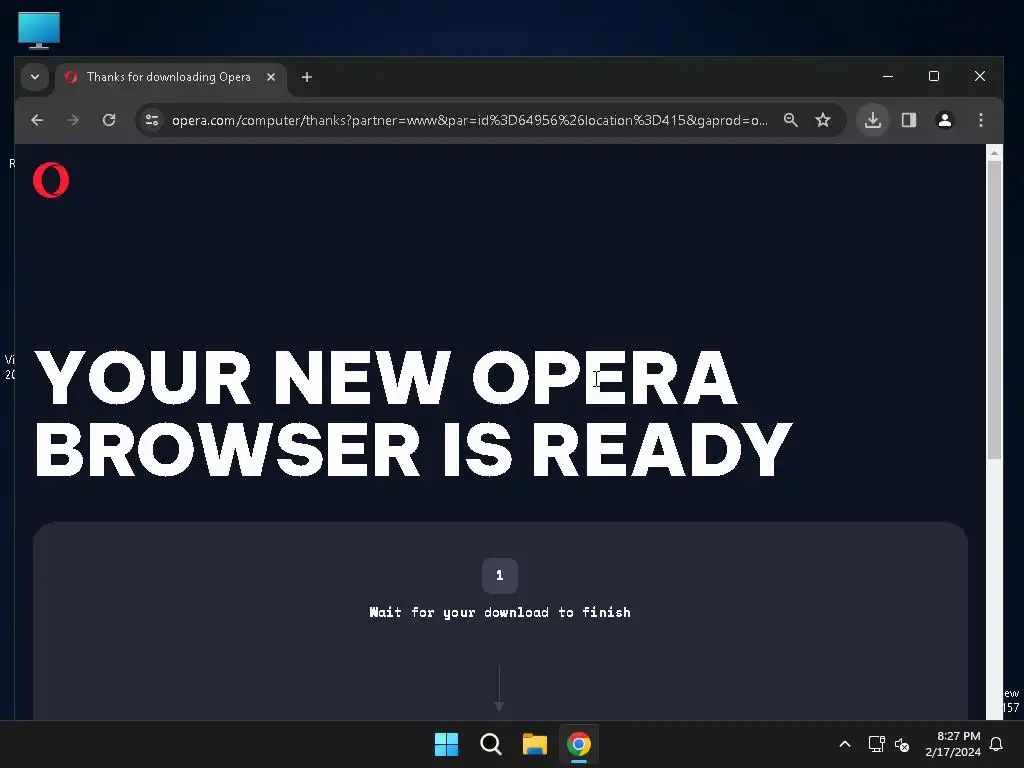Click the scrollbar up arrow
This screenshot has height=768, width=1024.
pos(994,153)
